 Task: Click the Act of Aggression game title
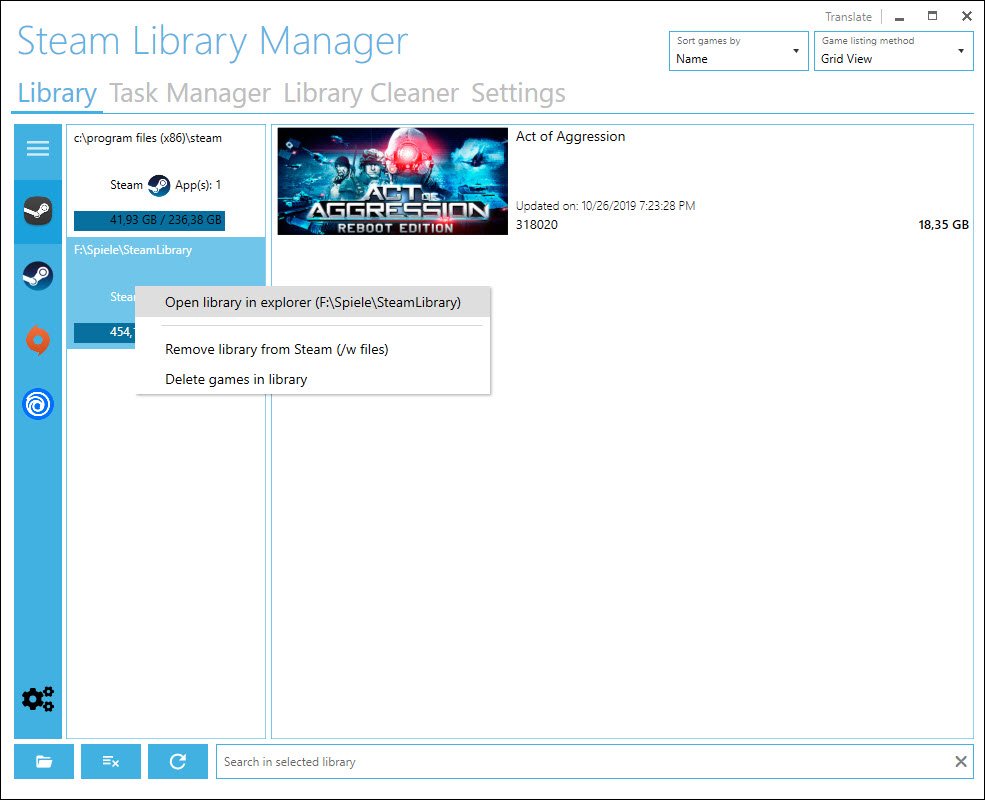[x=570, y=136]
